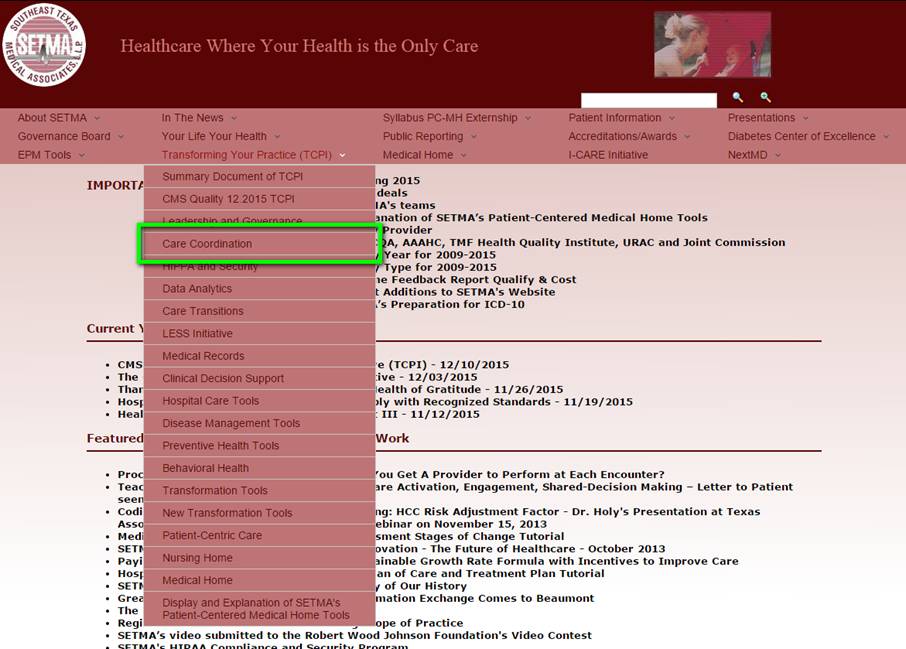The width and height of the screenshot is (906, 649).
Task: Open Preventive Health Tools entry
Action: 259,446
